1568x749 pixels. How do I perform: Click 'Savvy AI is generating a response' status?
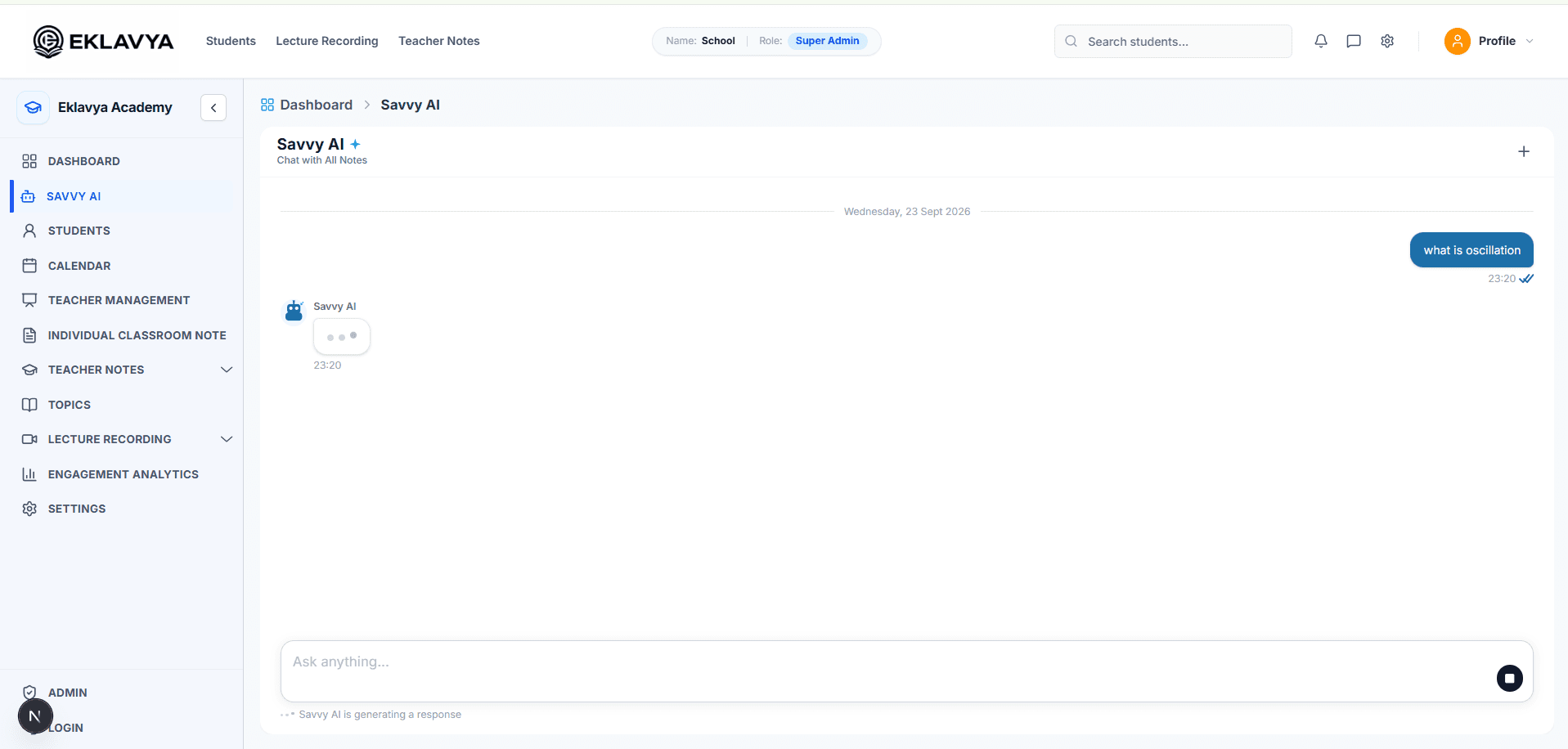(x=380, y=715)
